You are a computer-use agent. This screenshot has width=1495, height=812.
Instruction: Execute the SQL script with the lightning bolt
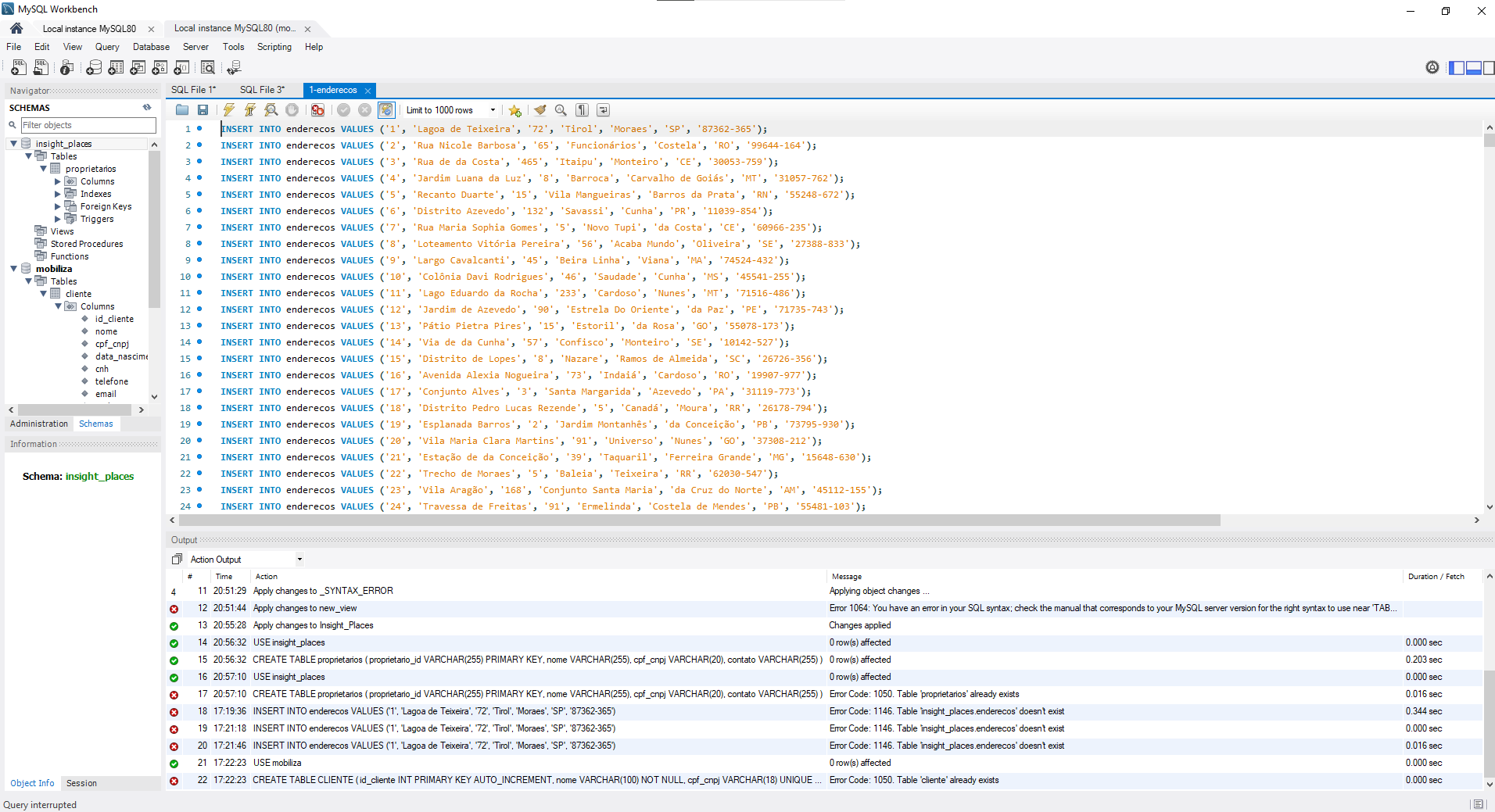click(228, 110)
